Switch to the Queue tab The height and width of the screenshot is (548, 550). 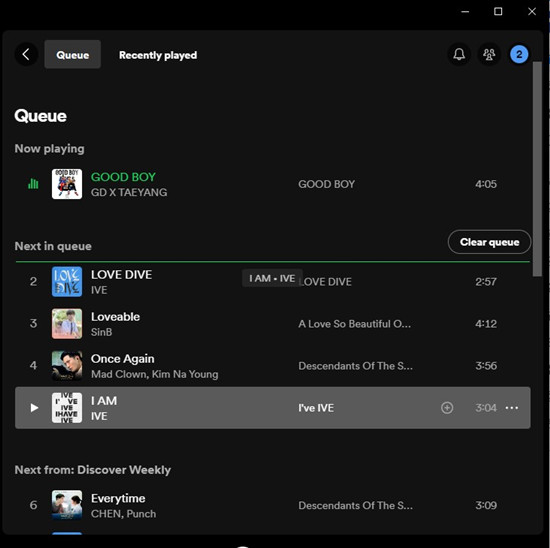coord(73,54)
